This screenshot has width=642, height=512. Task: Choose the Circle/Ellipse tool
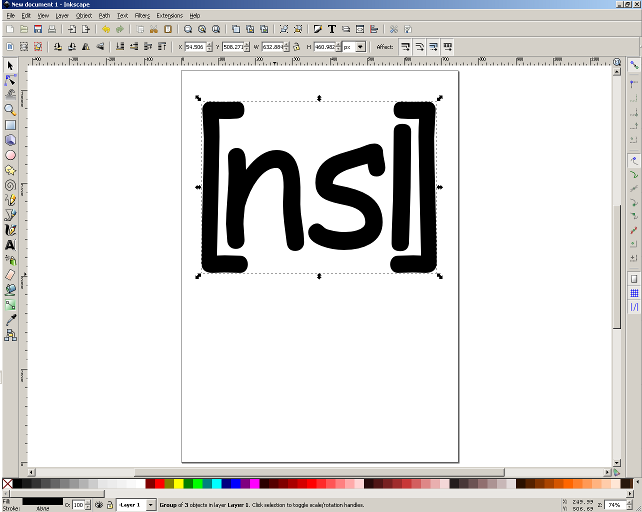point(10,155)
